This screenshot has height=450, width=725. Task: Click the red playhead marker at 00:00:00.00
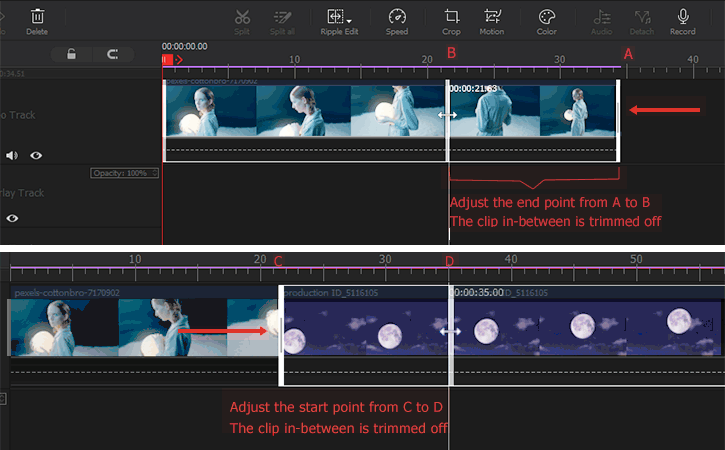(167, 60)
